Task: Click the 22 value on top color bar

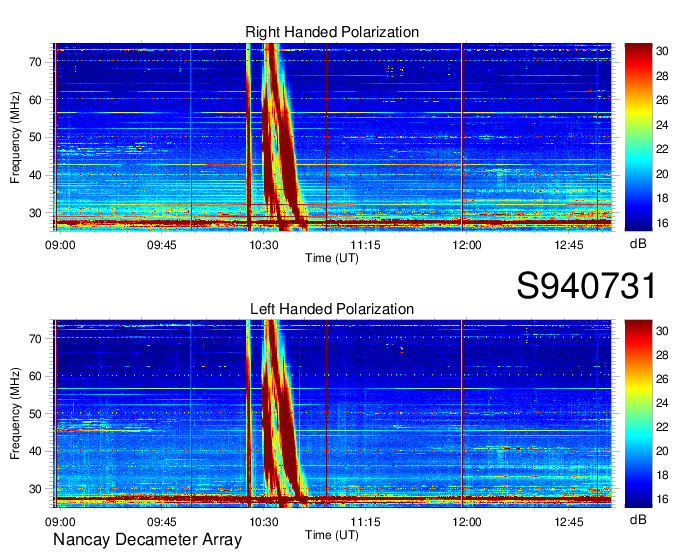Action: [x=662, y=149]
